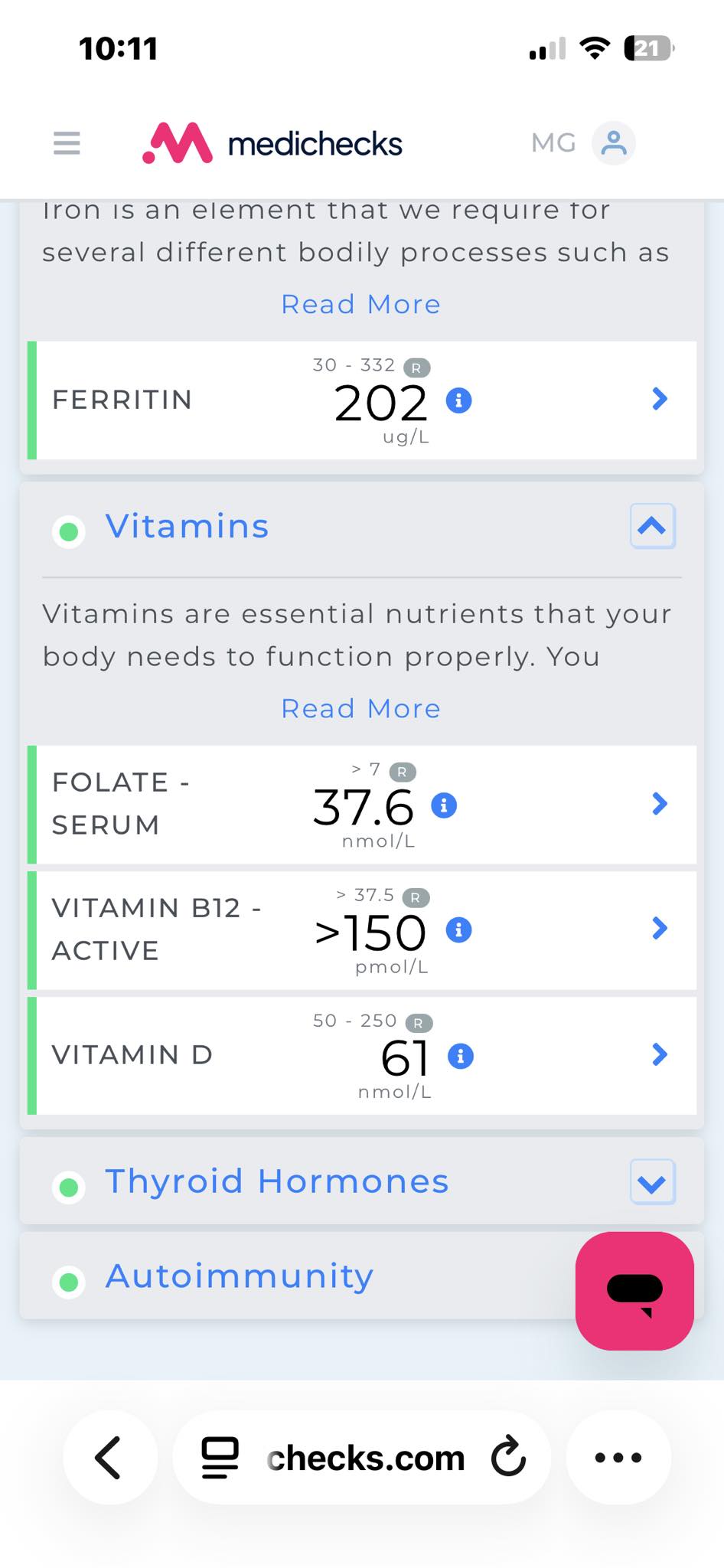Go back with browser back arrow

click(x=109, y=1457)
